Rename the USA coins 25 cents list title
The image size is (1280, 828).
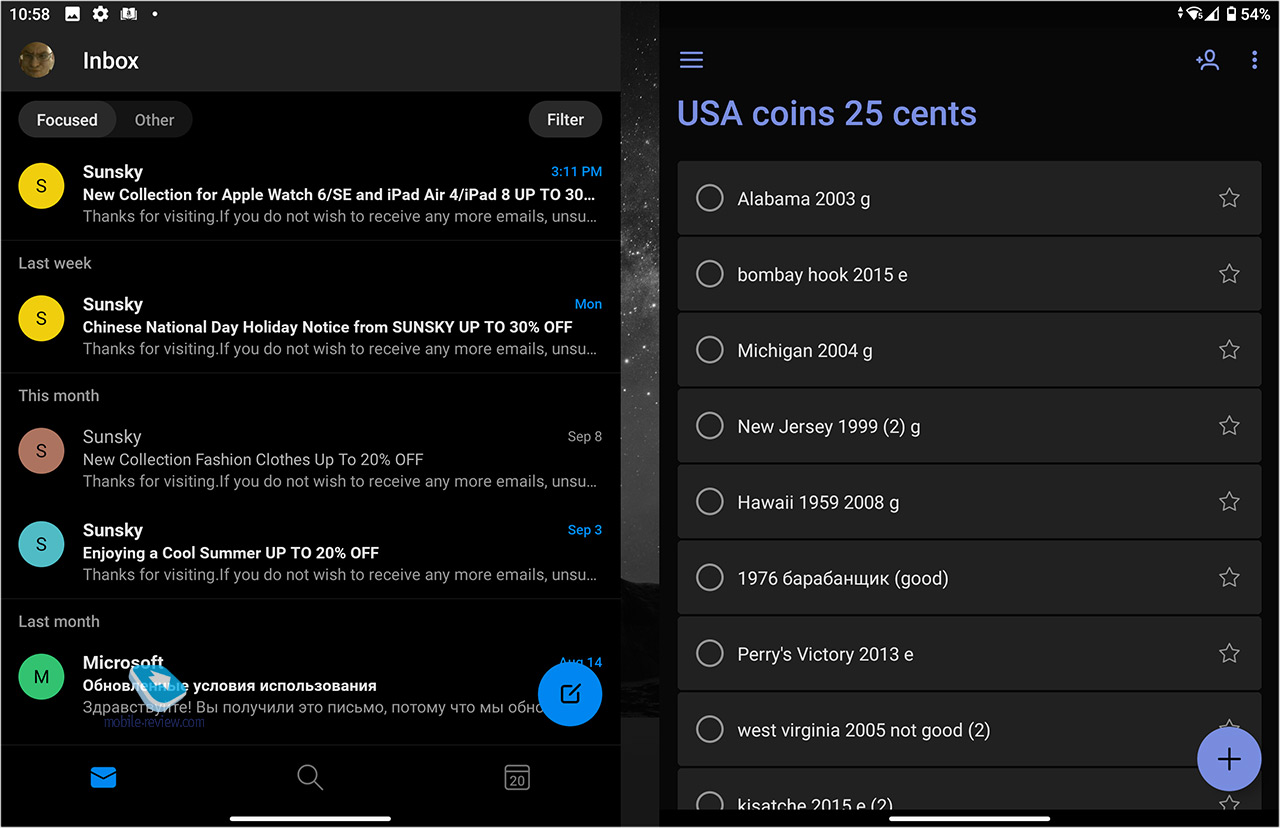(826, 114)
